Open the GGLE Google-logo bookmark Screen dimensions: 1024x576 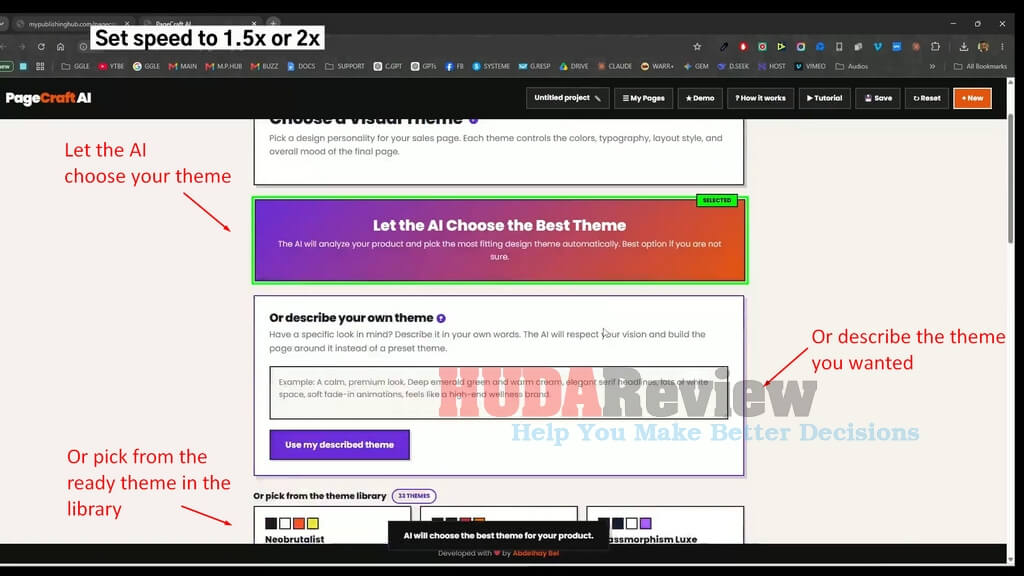tap(146, 66)
